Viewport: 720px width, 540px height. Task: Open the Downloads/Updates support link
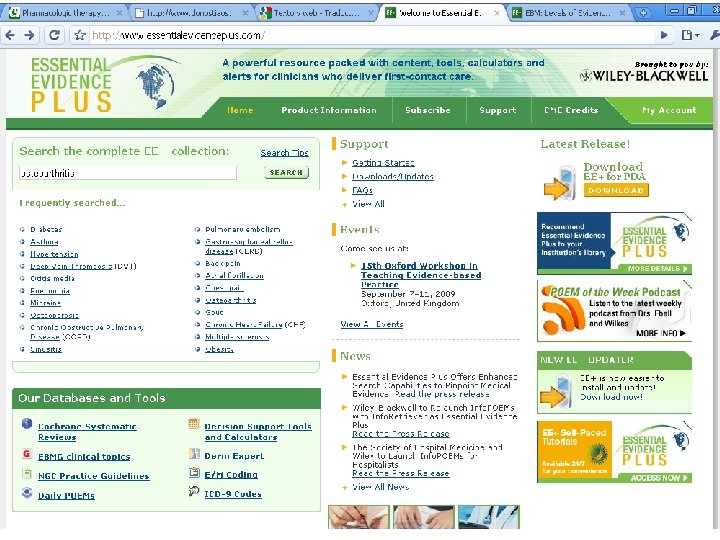pyautogui.click(x=393, y=176)
